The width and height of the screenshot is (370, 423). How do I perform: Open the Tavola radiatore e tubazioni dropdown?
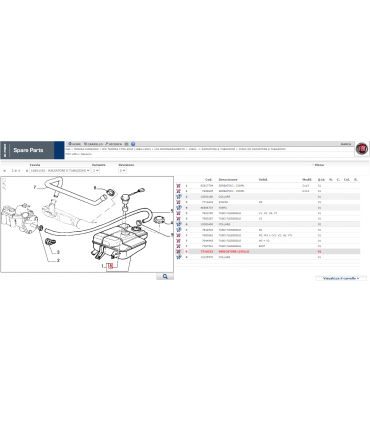(60, 170)
